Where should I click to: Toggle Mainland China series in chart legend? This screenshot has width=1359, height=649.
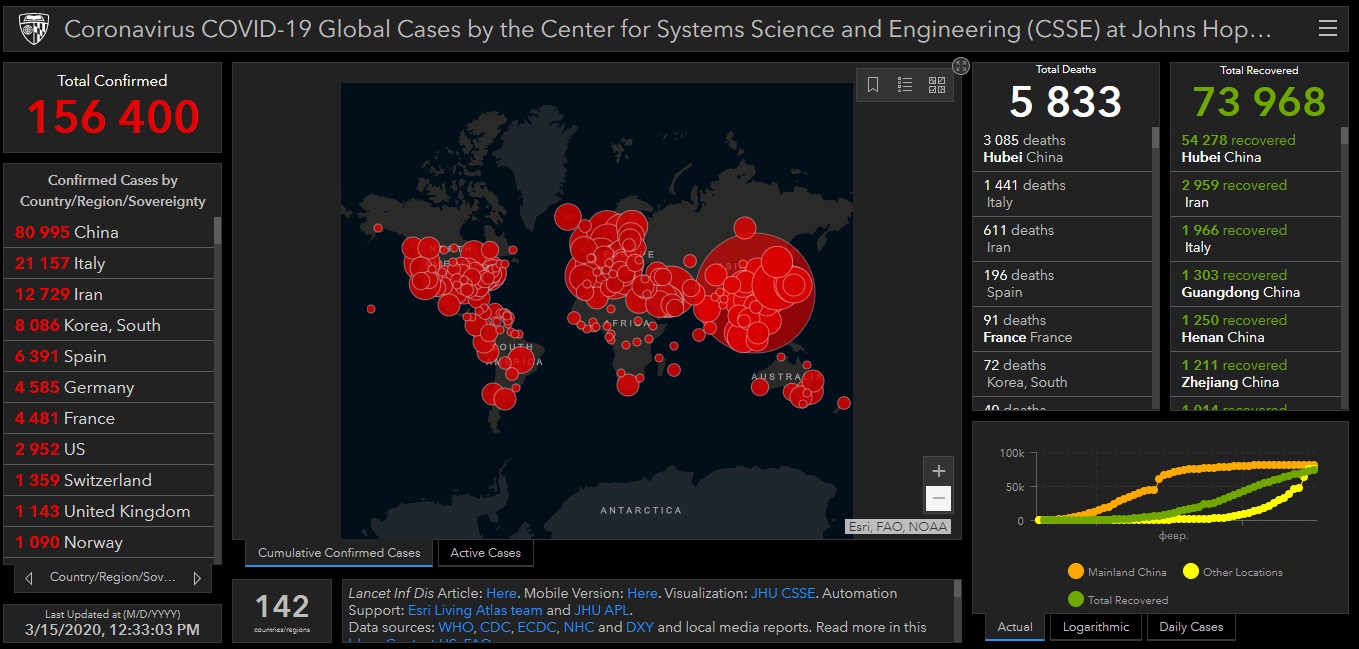pos(1116,572)
